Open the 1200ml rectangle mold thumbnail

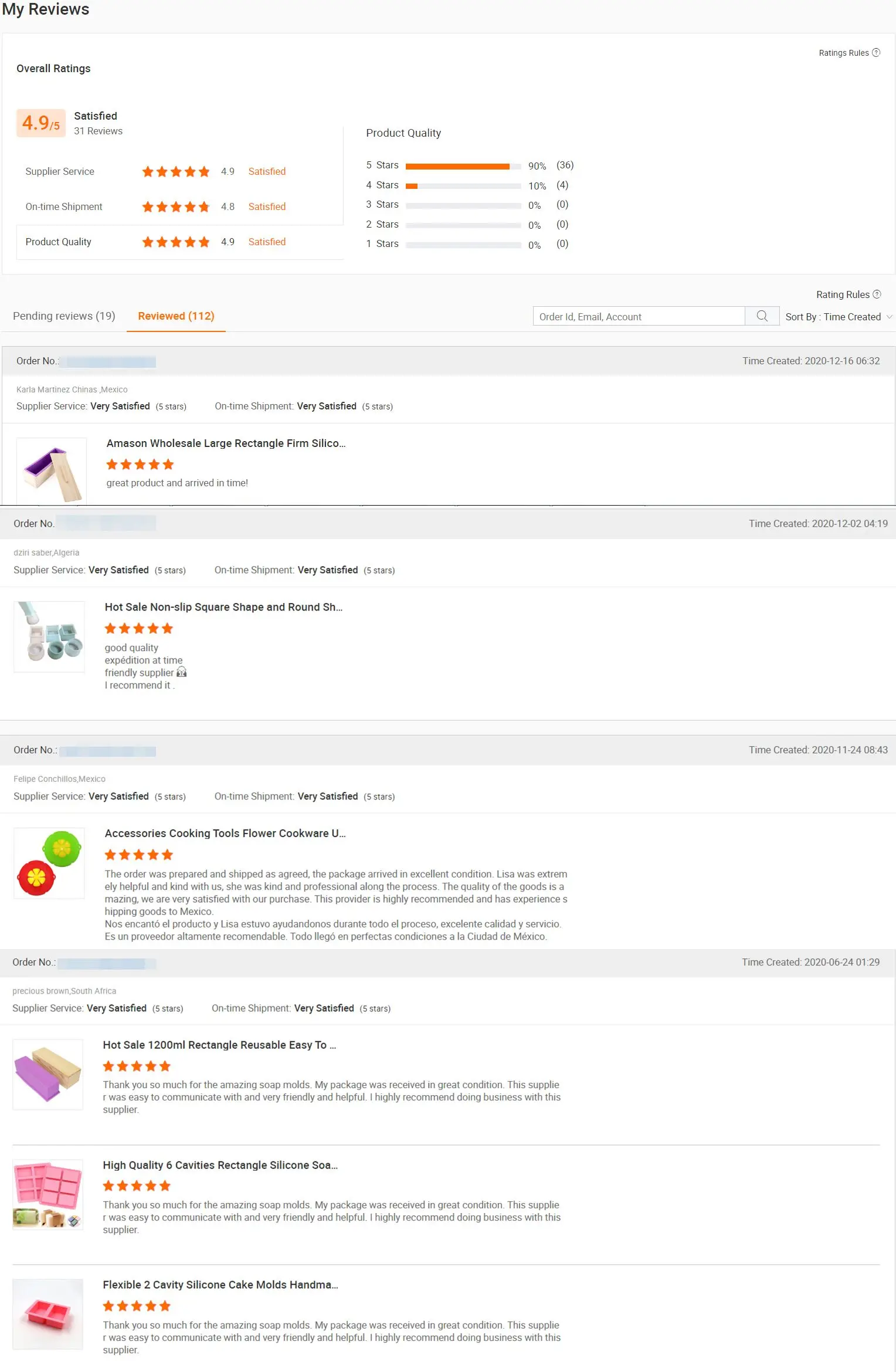point(48,1074)
